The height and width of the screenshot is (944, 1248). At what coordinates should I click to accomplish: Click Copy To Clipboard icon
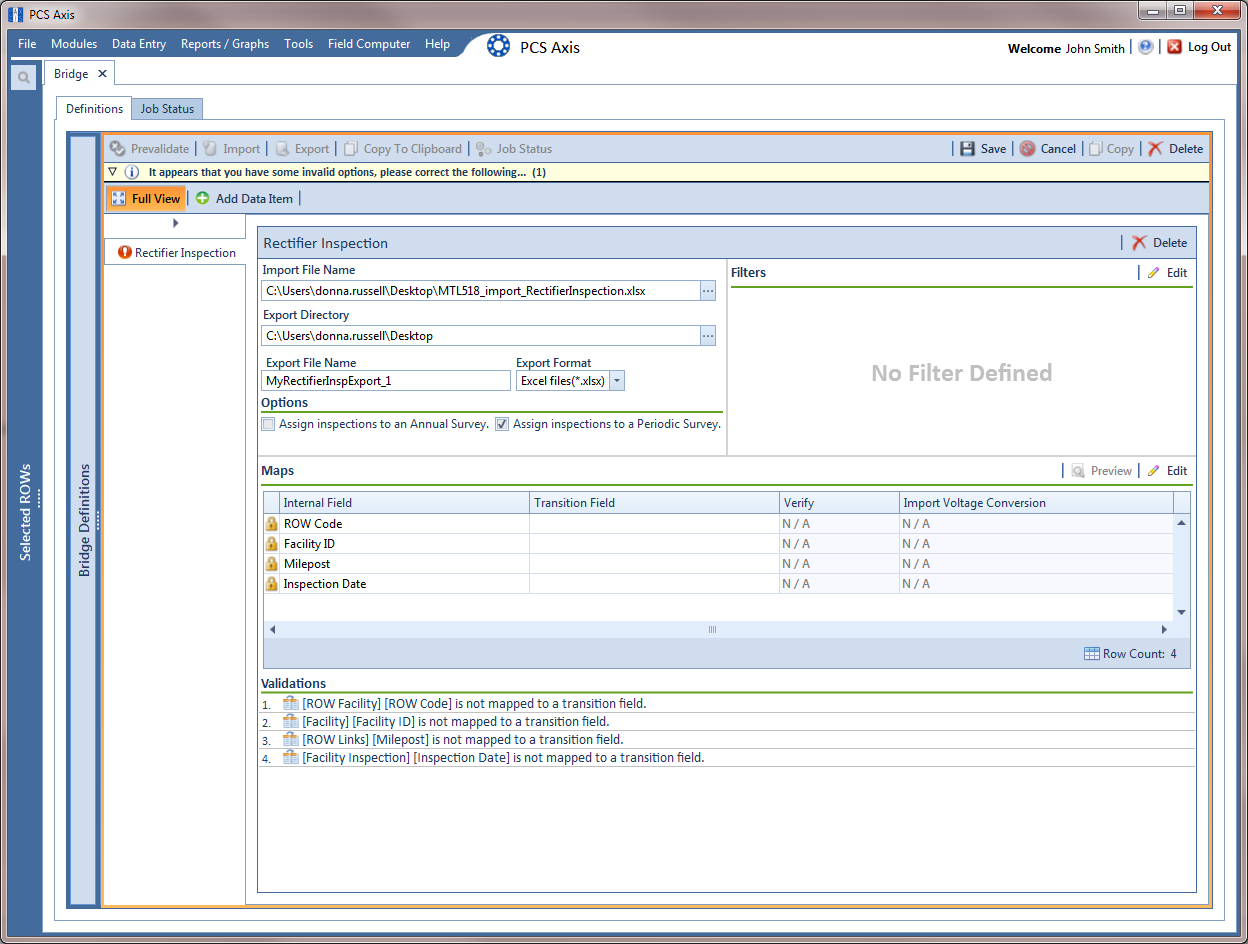(351, 149)
